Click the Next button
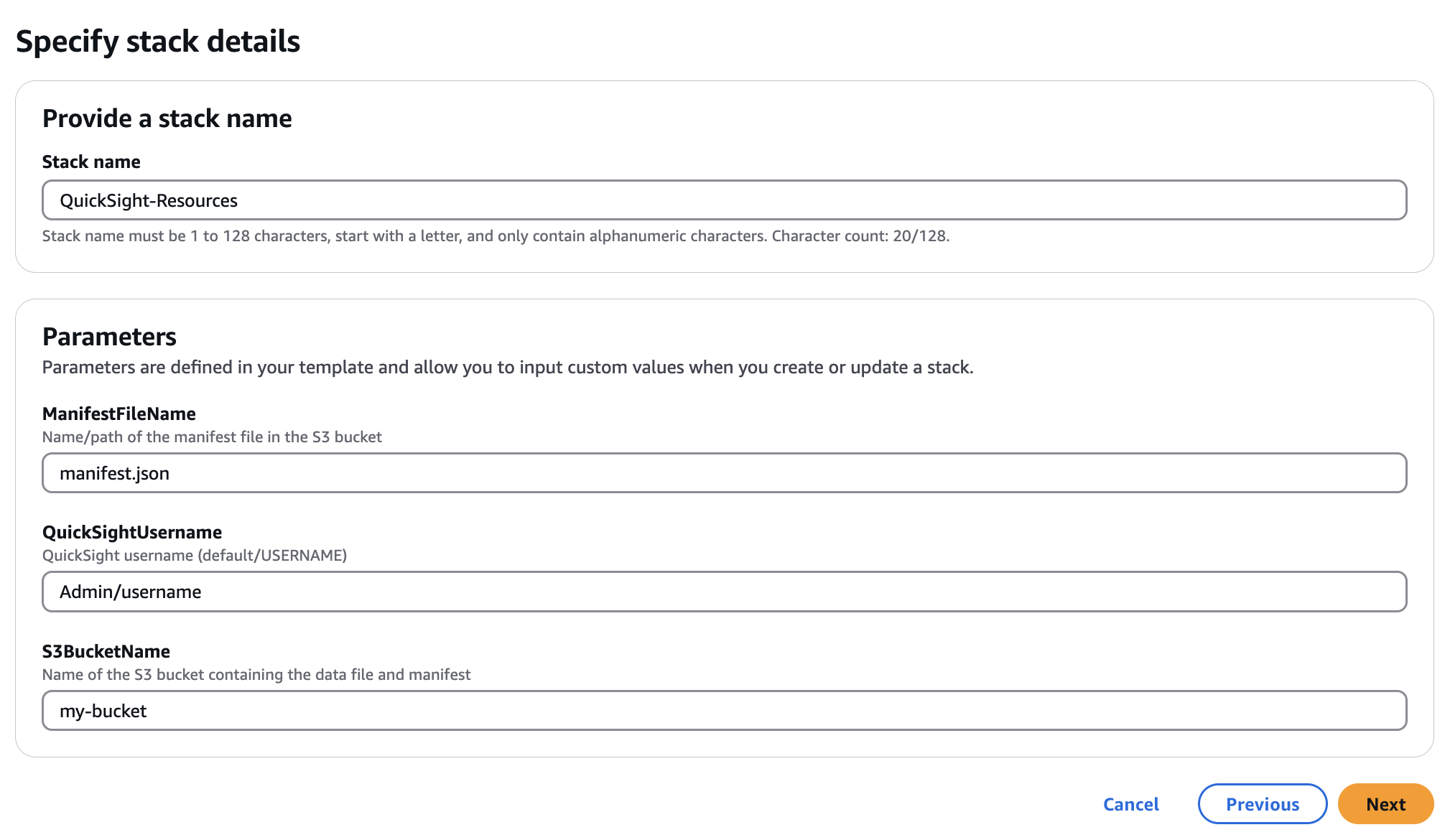 (1385, 804)
